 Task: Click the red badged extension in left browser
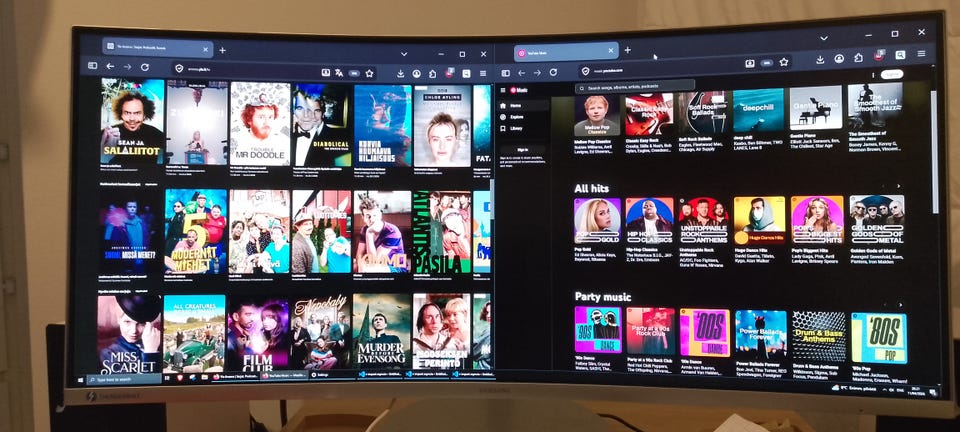point(449,73)
